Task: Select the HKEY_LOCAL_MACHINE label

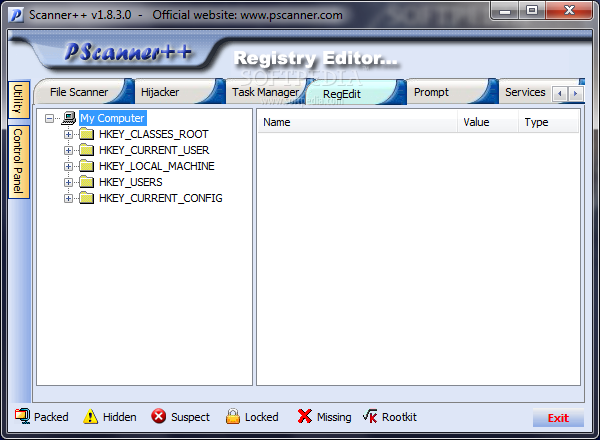Action: point(157,166)
